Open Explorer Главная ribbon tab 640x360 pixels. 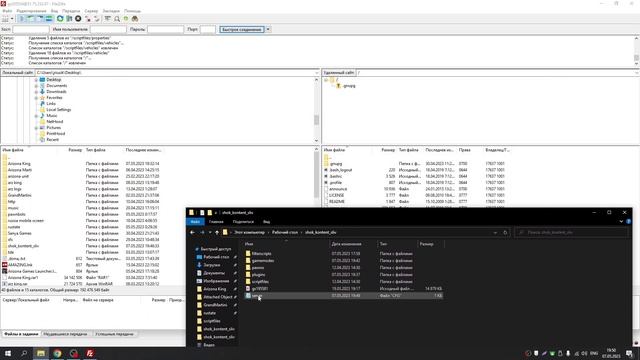[216, 222]
